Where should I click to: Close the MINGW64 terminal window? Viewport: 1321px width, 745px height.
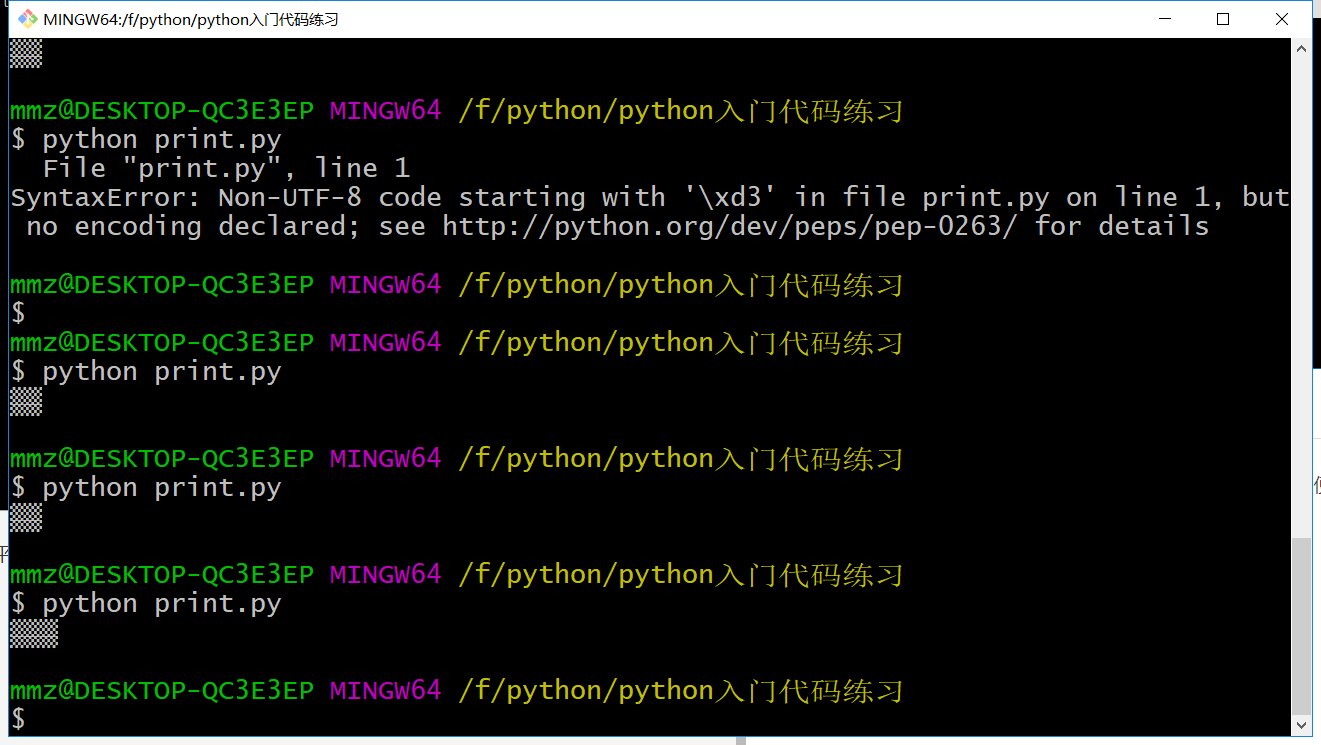click(1281, 19)
